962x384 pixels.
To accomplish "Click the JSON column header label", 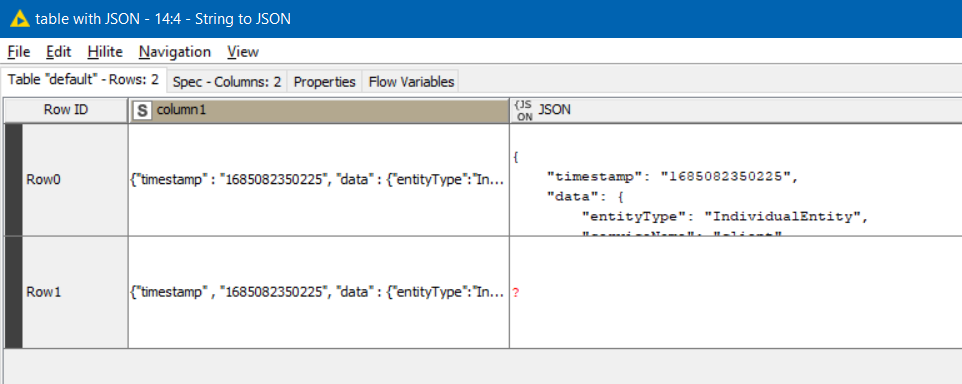I will click(555, 110).
